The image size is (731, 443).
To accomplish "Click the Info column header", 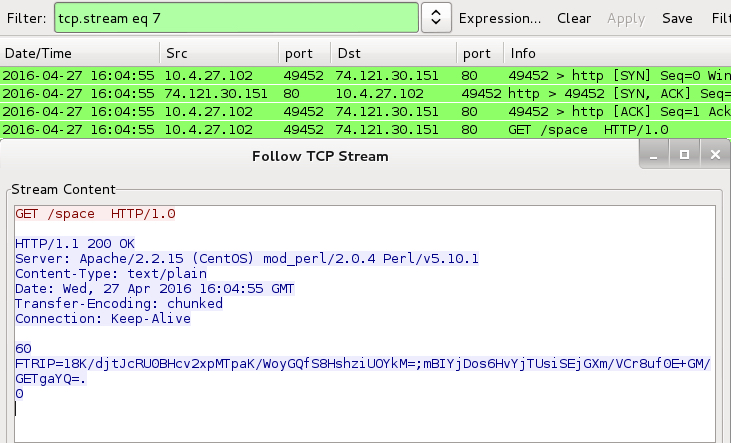I will click(x=523, y=53).
